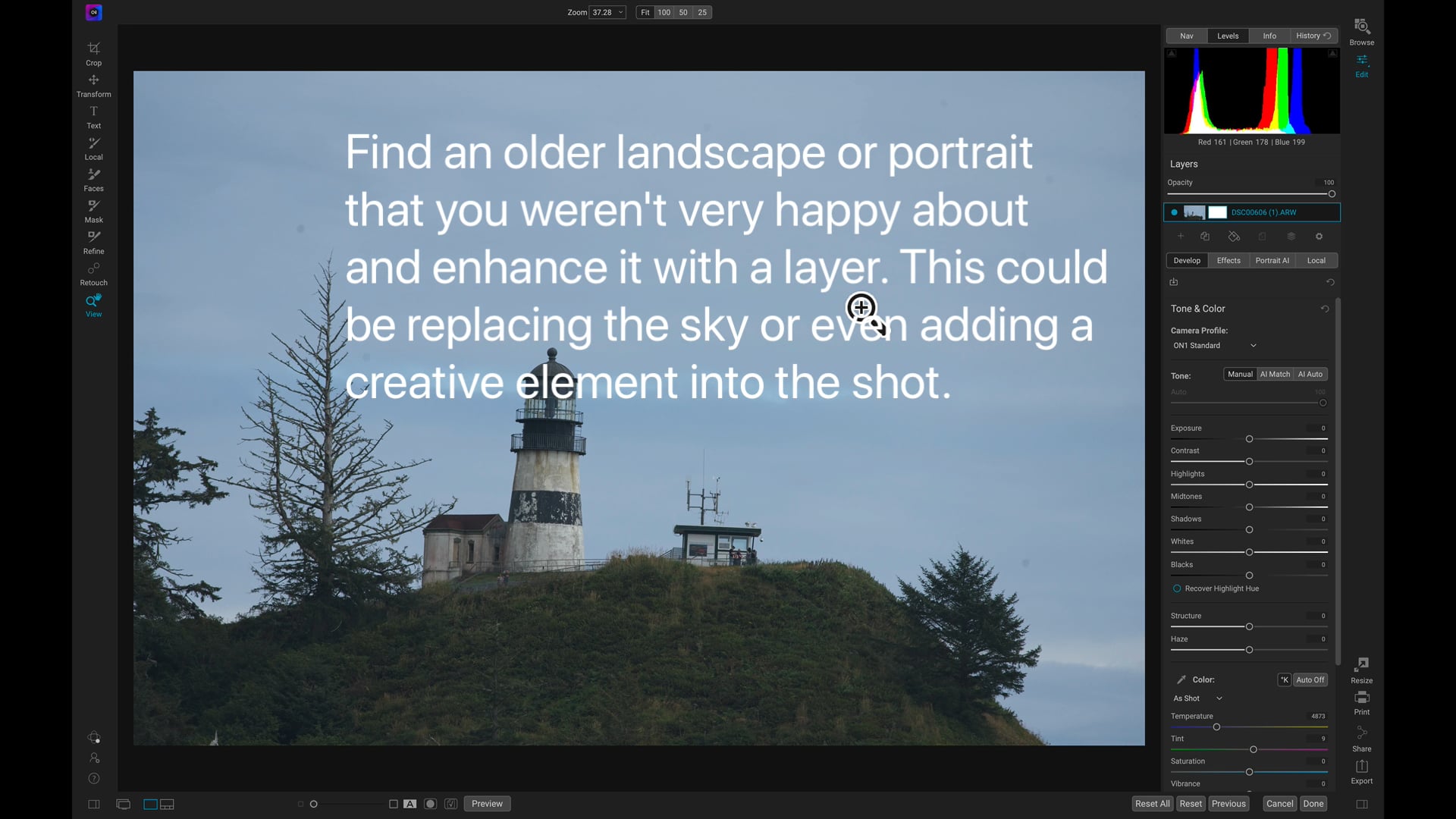
Task: Add a new layer with plus icon
Action: coord(1180,237)
